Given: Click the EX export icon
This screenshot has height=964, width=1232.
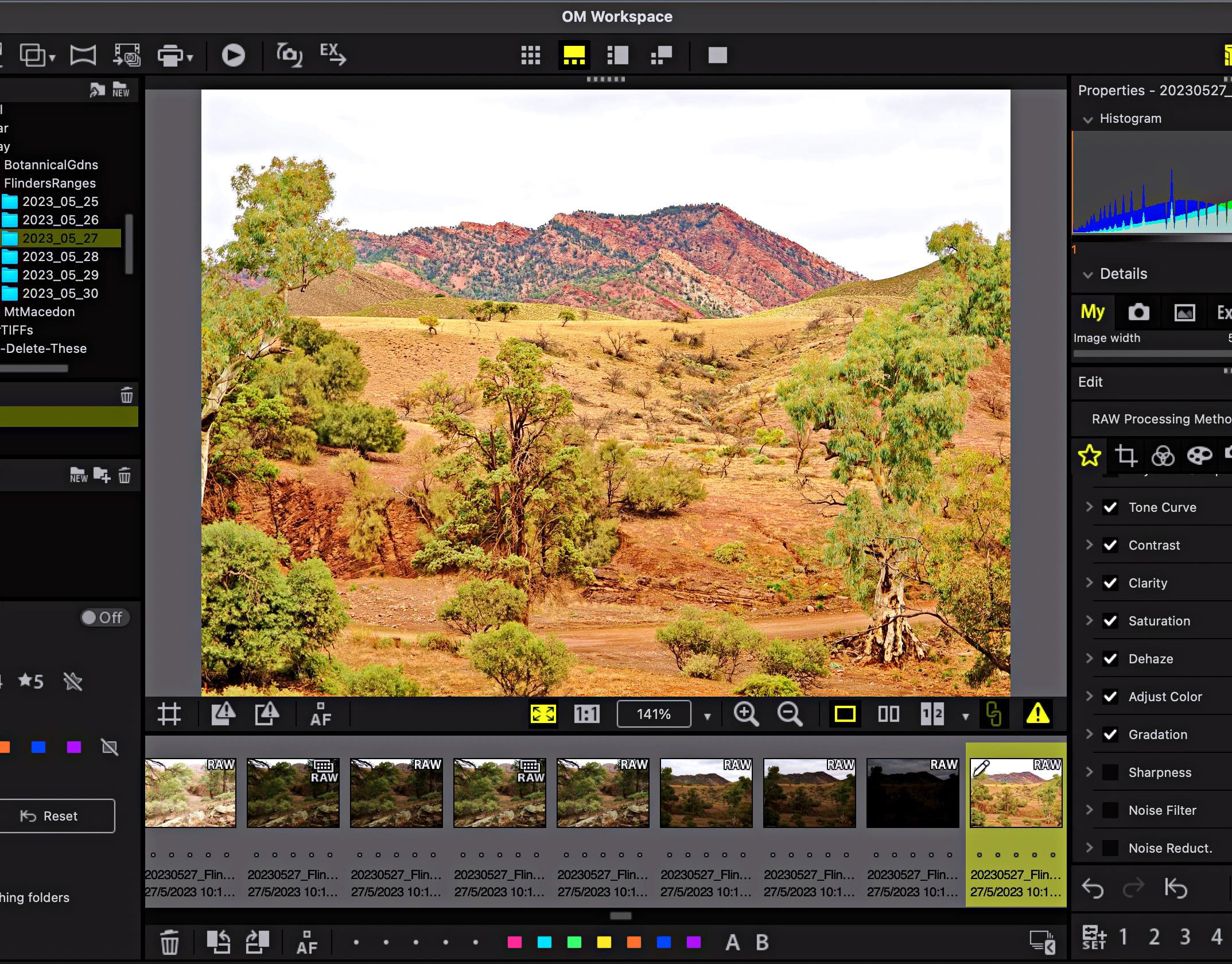Looking at the screenshot, I should (x=333, y=55).
